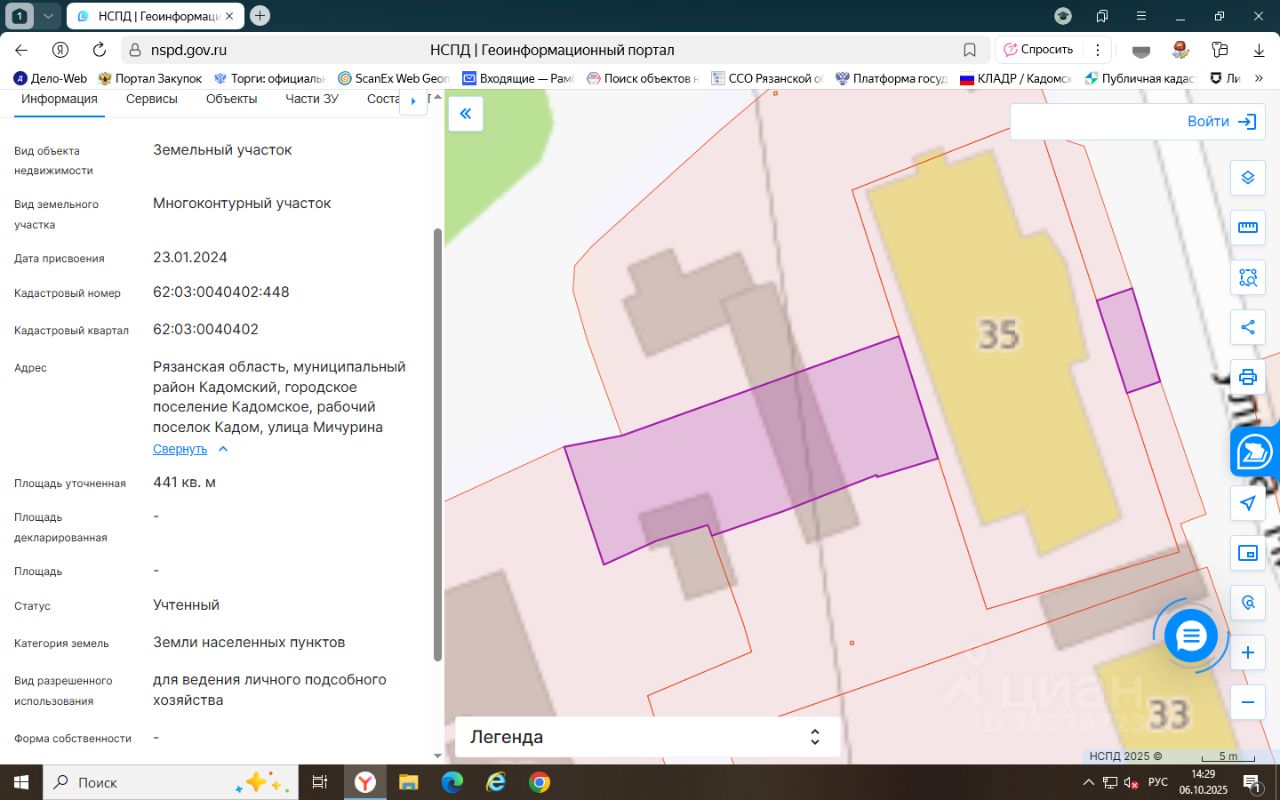View site security lock info
Image resolution: width=1280 pixels, height=800 pixels.
pos(137,50)
